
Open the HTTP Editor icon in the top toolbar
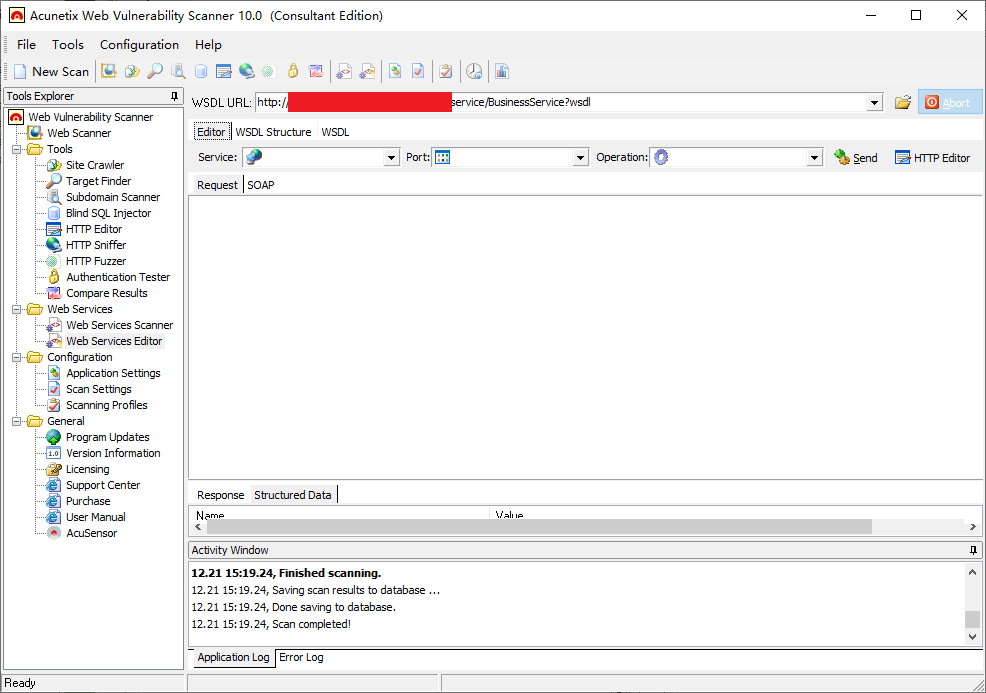pyautogui.click(x=224, y=71)
